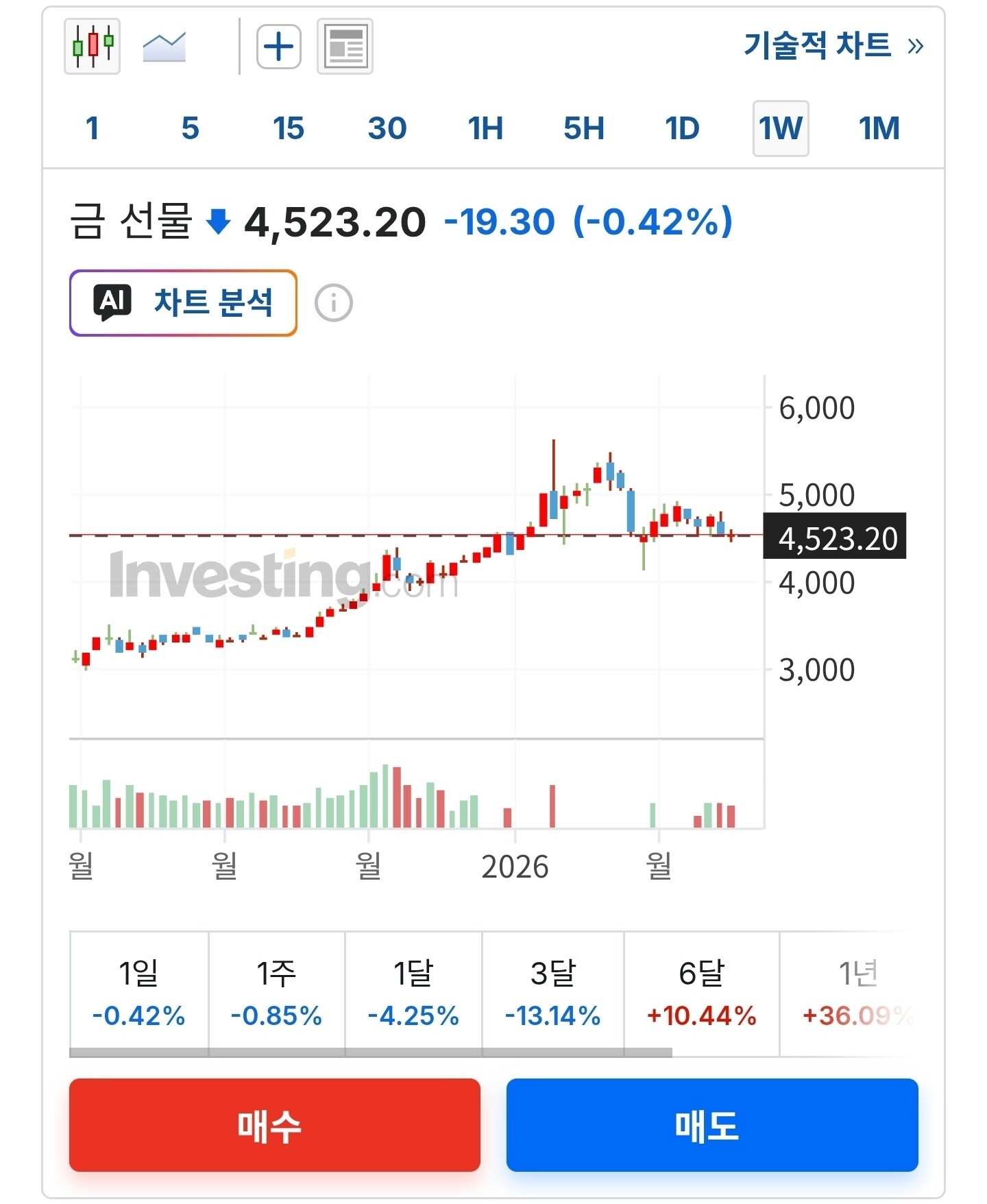Click the info circle icon

334,302
